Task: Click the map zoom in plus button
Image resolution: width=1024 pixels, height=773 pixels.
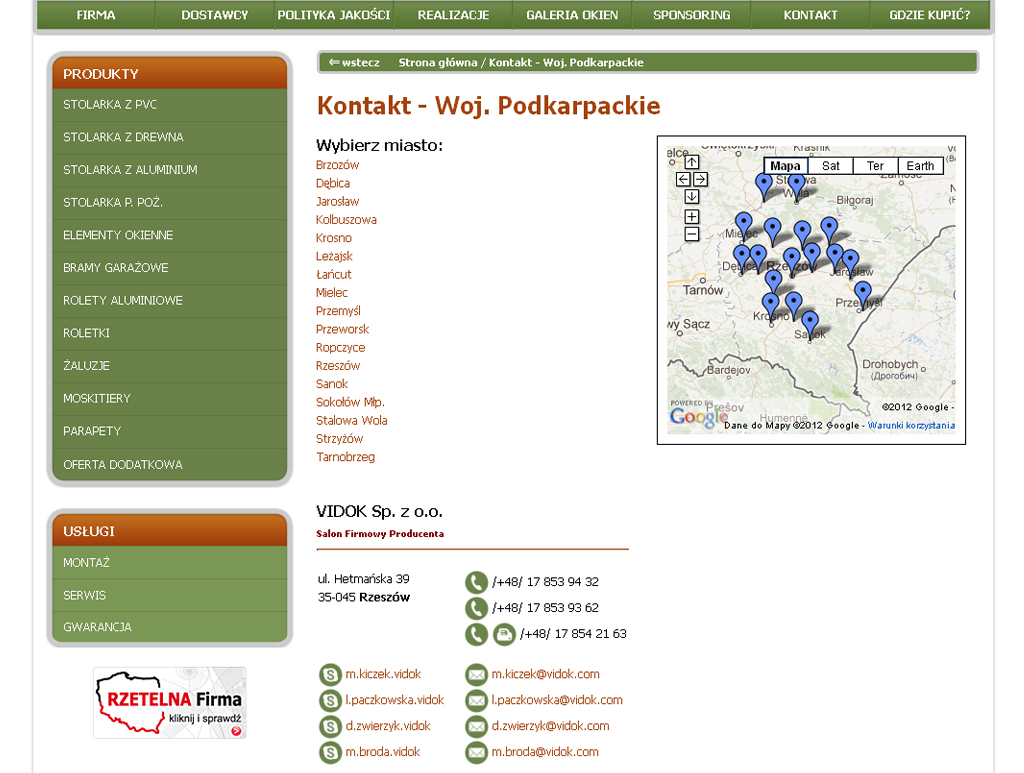Action: click(x=691, y=217)
